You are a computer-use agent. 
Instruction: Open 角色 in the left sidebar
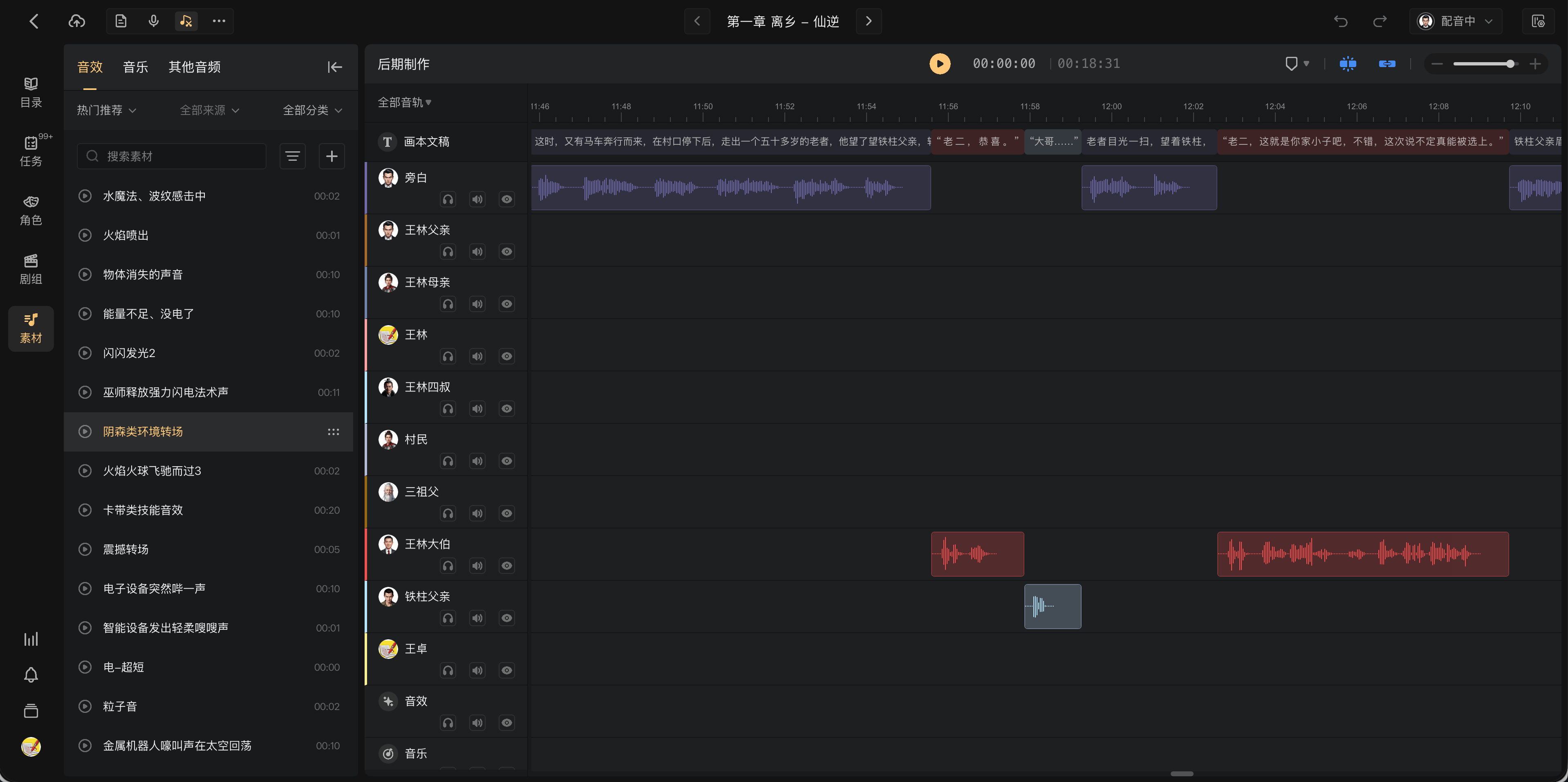[31, 210]
